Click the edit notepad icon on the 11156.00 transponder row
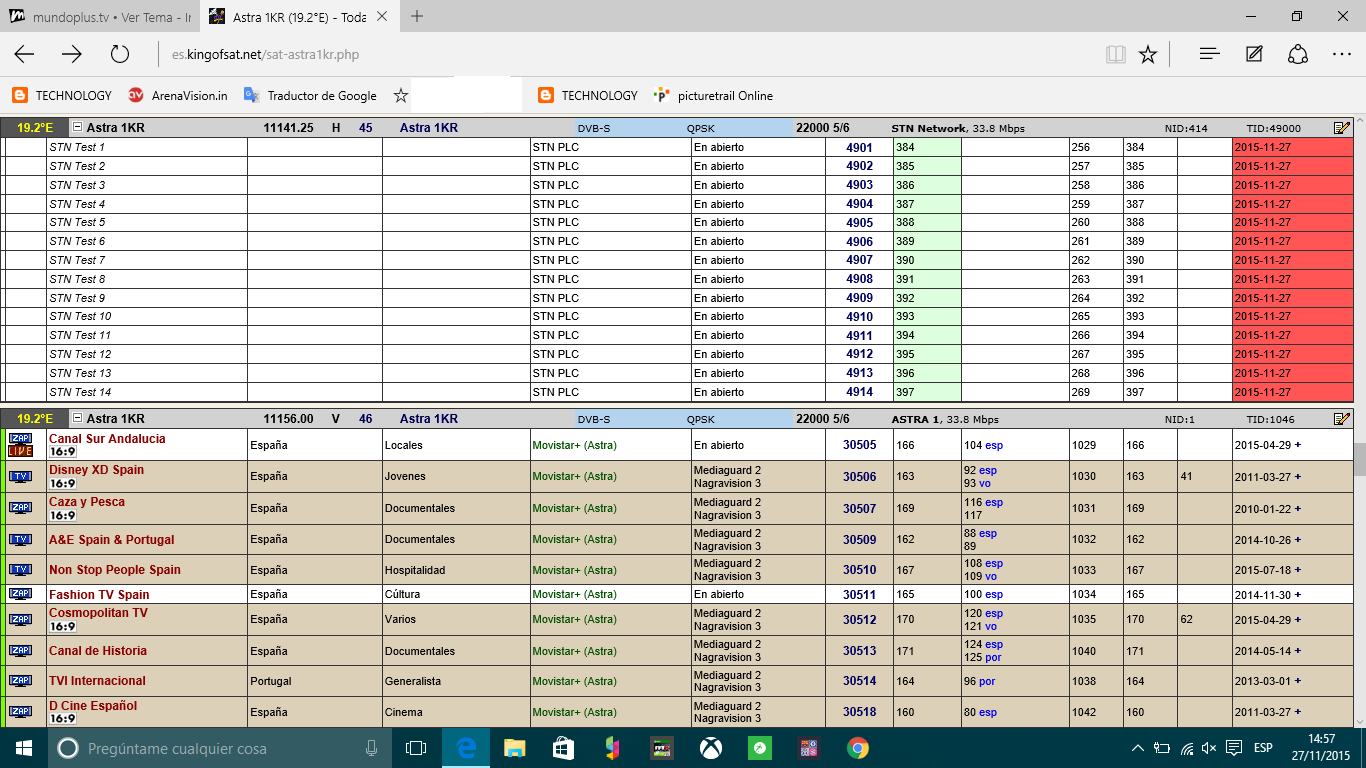Image resolution: width=1366 pixels, height=768 pixels. [1342, 419]
